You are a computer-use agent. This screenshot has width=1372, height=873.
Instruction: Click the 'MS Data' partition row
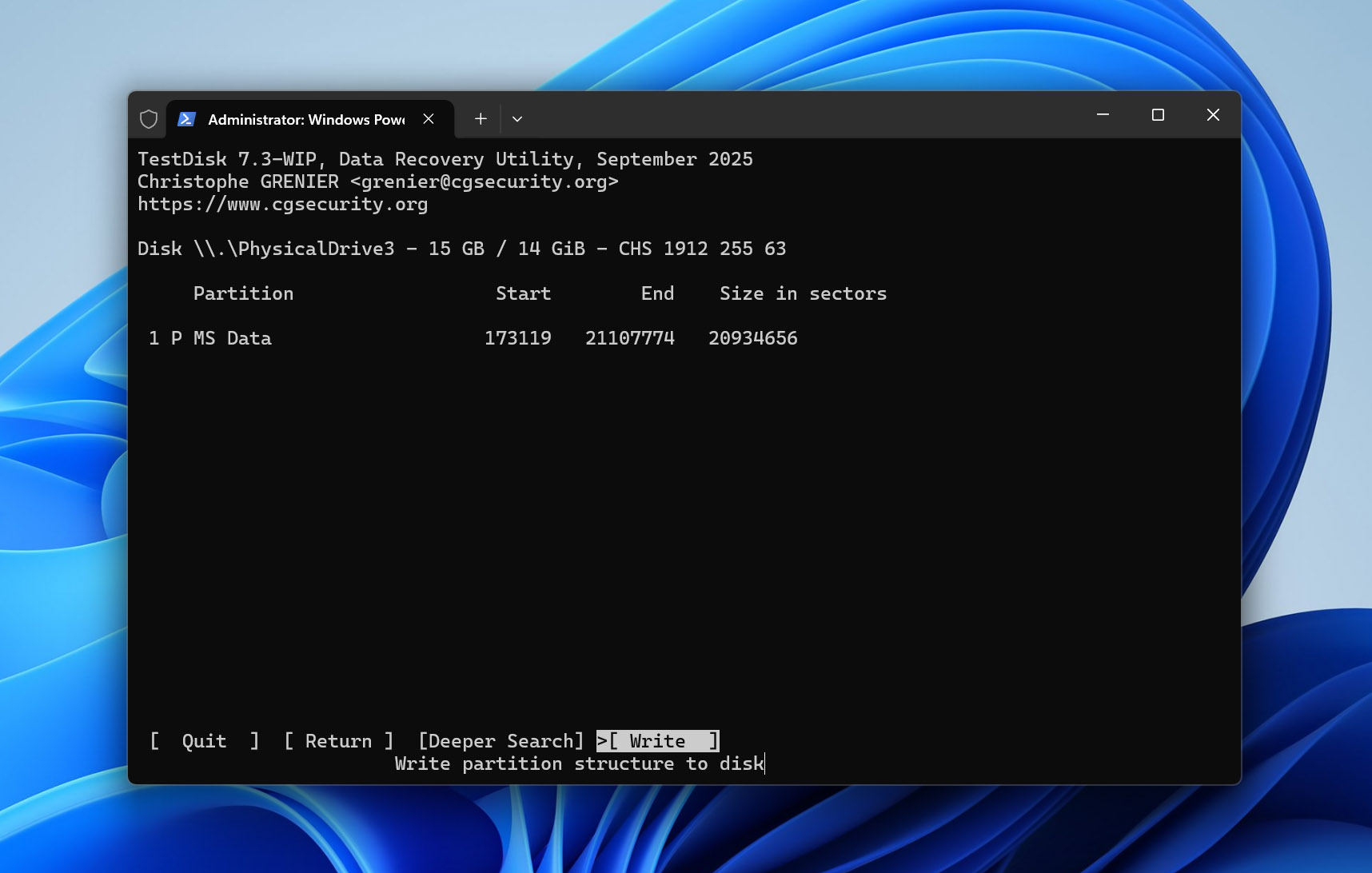[x=473, y=338]
